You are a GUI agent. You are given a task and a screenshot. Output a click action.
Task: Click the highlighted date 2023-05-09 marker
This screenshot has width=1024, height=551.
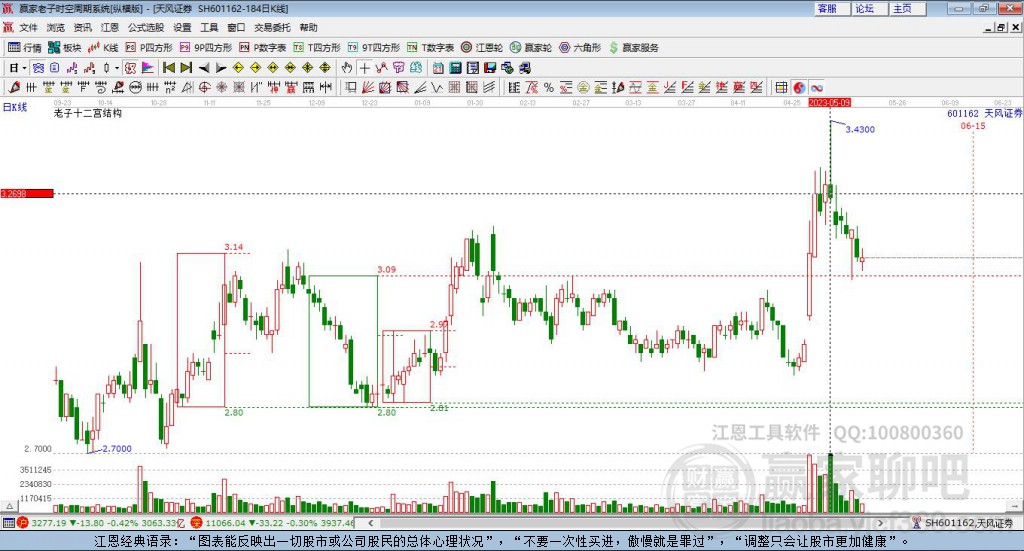829,102
